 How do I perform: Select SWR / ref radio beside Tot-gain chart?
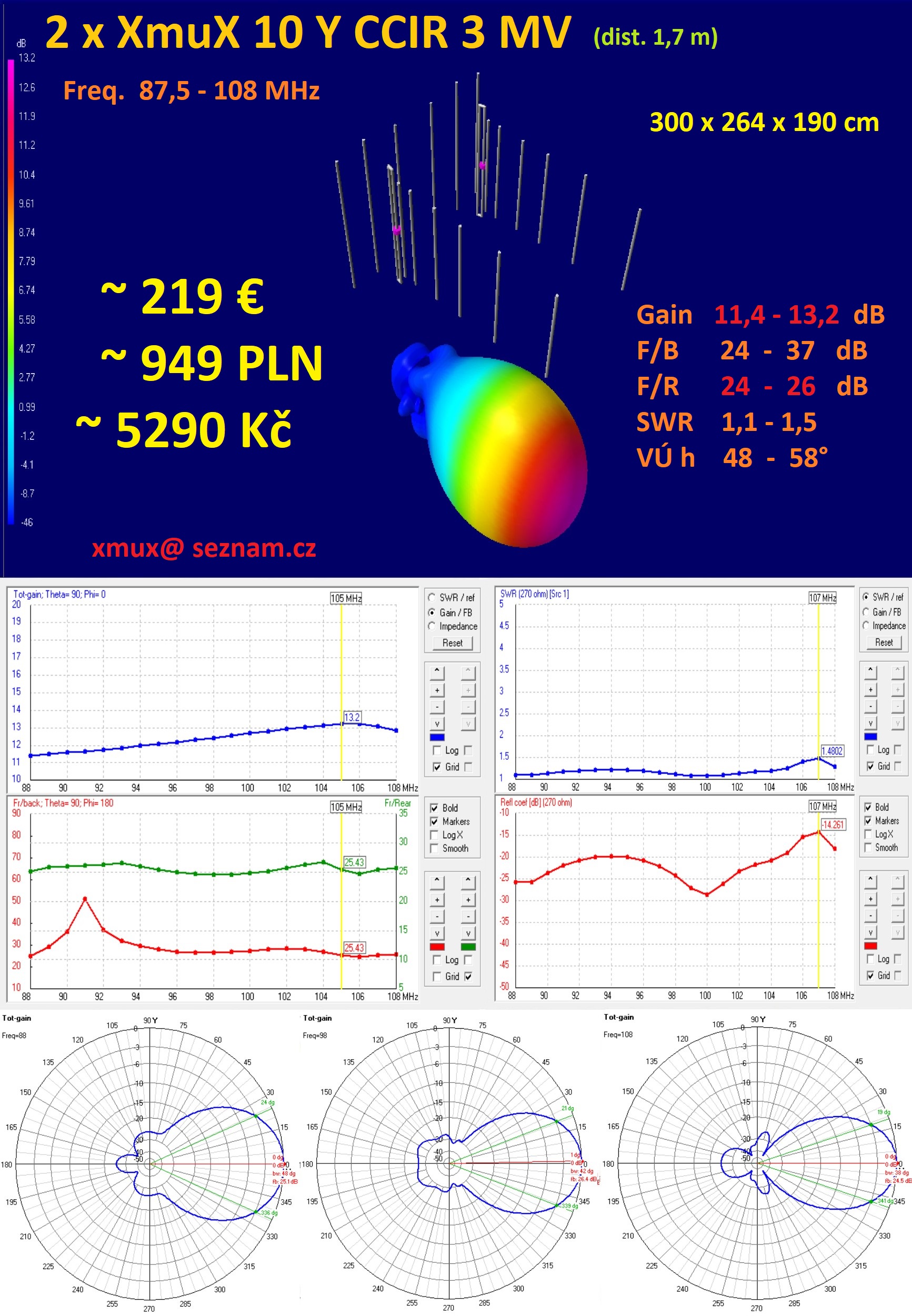point(432,597)
